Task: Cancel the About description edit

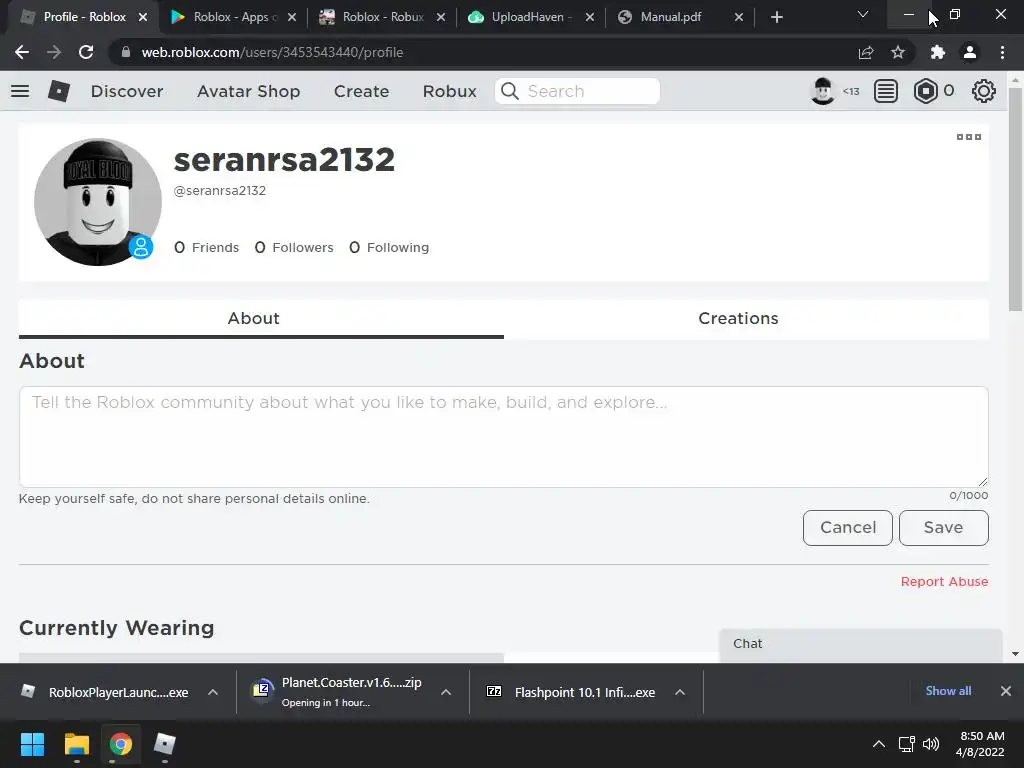Action: click(x=848, y=528)
